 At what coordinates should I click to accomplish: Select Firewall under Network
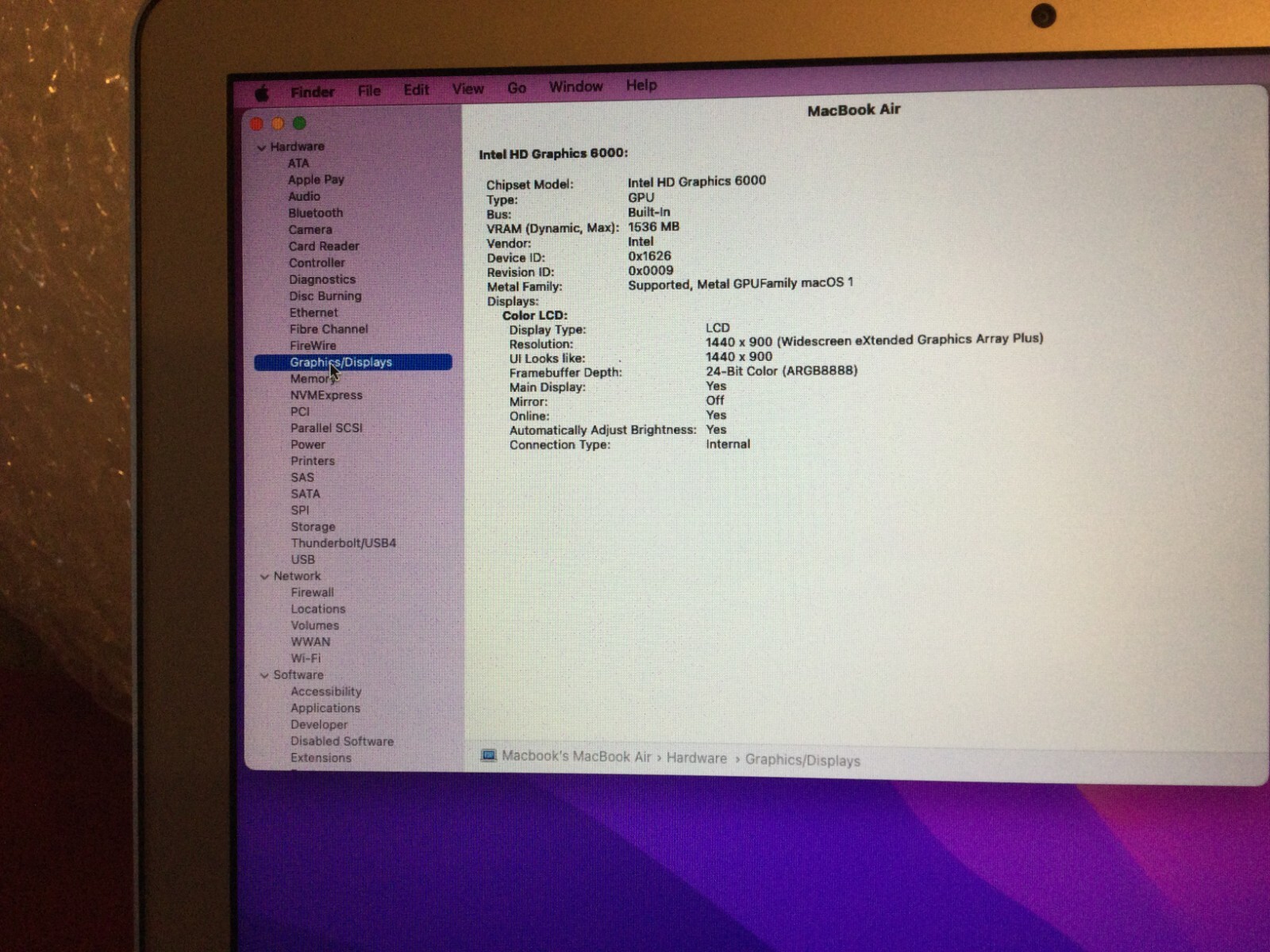[x=312, y=593]
